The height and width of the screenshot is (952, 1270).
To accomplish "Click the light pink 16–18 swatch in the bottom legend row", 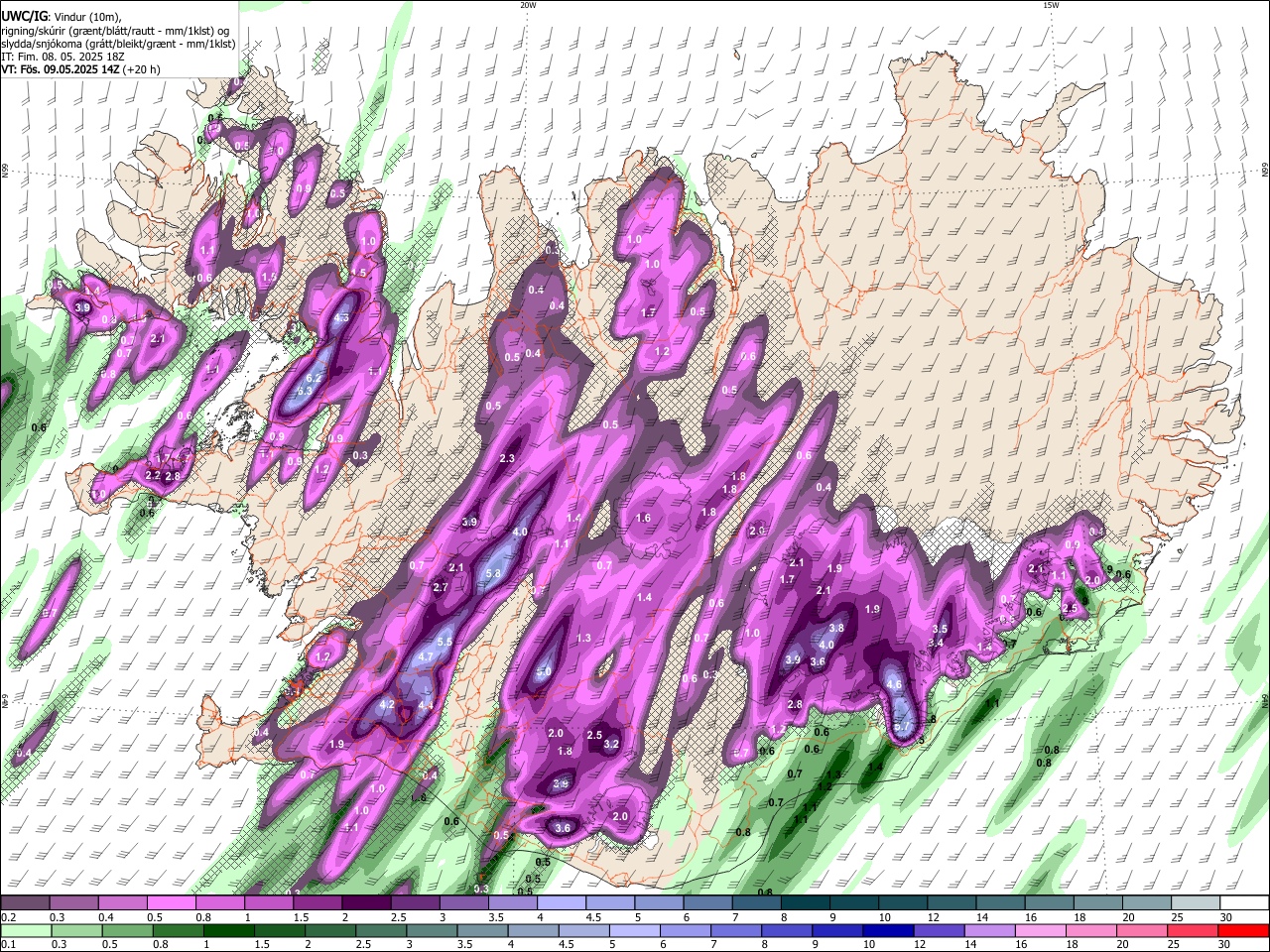I will pyautogui.click(x=1041, y=930).
